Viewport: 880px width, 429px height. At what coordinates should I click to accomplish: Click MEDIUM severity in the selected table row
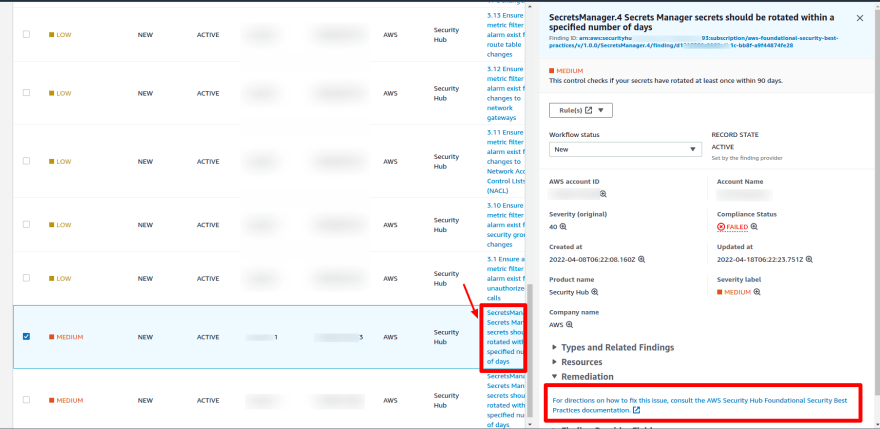point(66,337)
